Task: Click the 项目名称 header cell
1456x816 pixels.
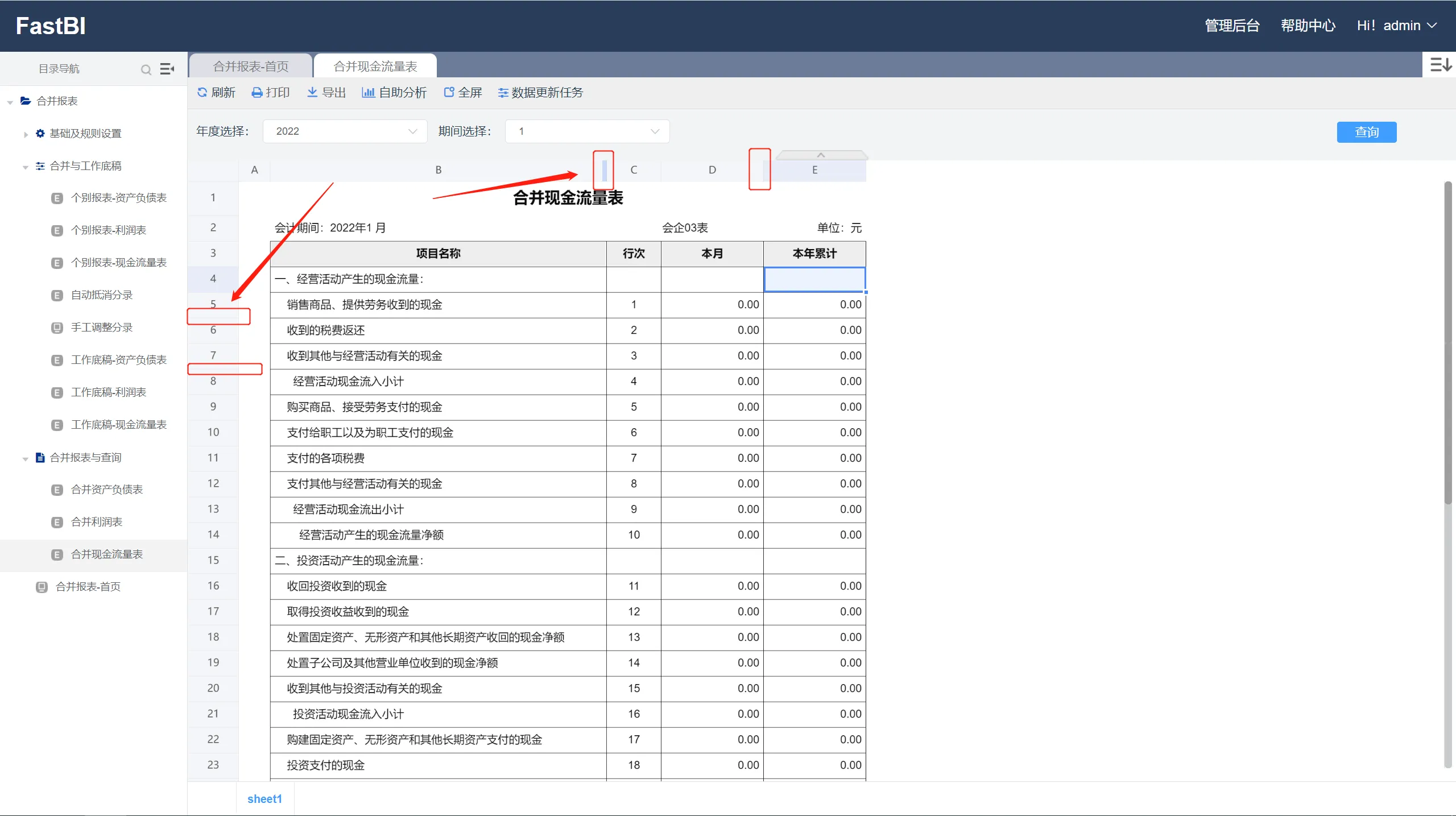Action: click(438, 254)
